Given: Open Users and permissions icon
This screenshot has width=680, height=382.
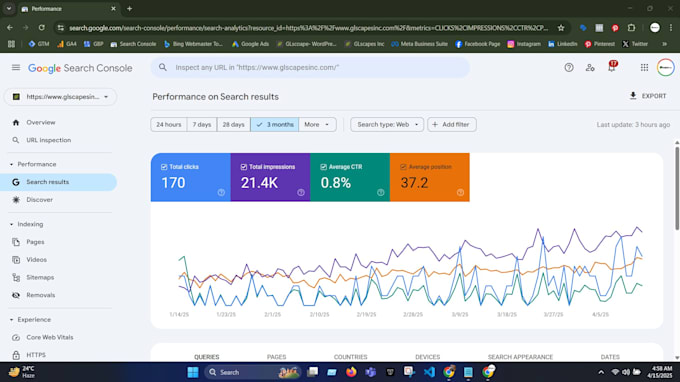Looking at the screenshot, I should (590, 68).
